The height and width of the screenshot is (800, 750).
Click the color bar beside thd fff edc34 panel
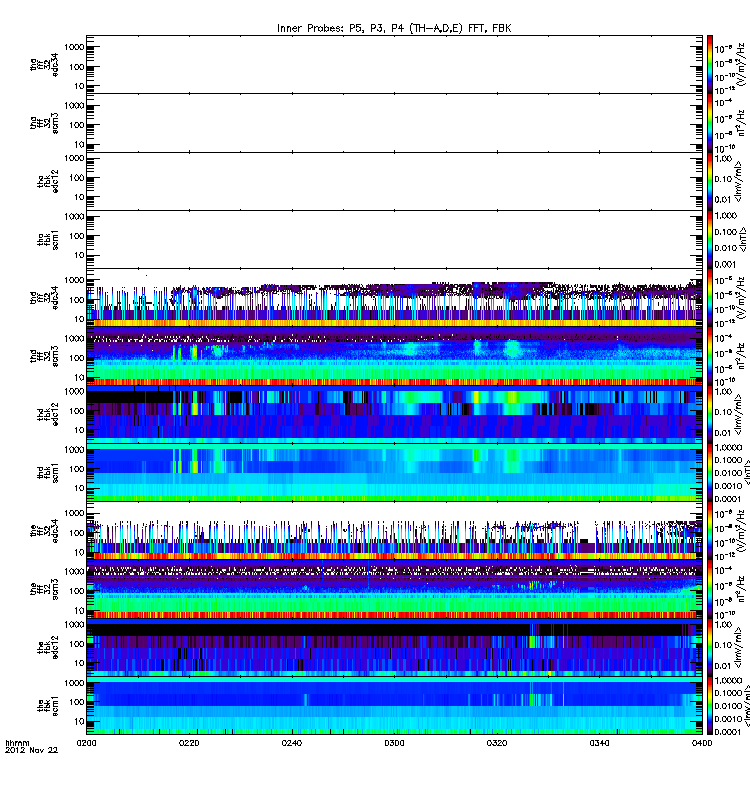tap(709, 298)
